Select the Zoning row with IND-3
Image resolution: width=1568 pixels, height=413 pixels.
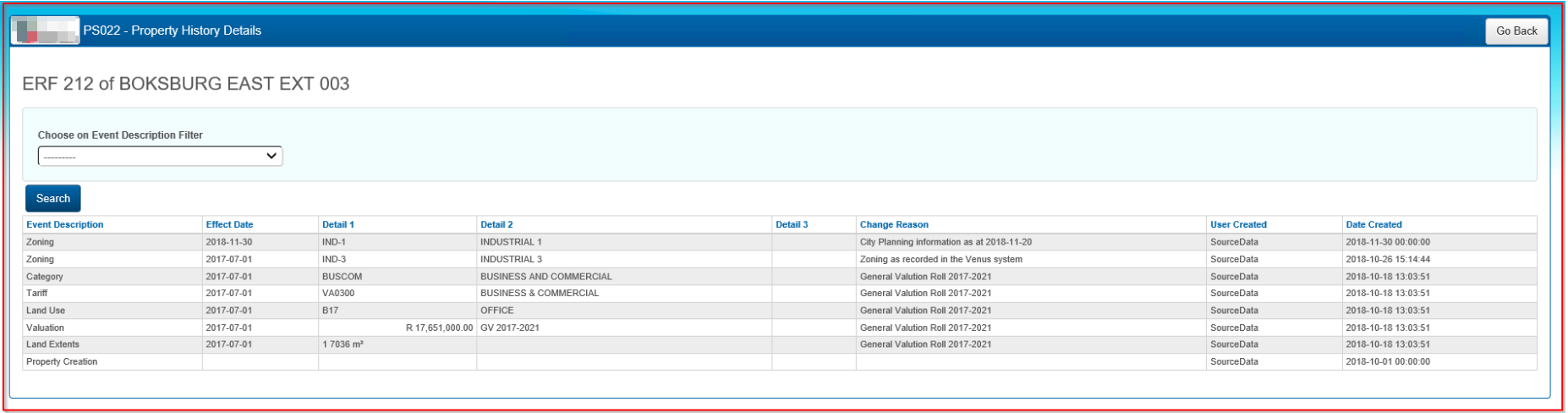(x=40, y=260)
